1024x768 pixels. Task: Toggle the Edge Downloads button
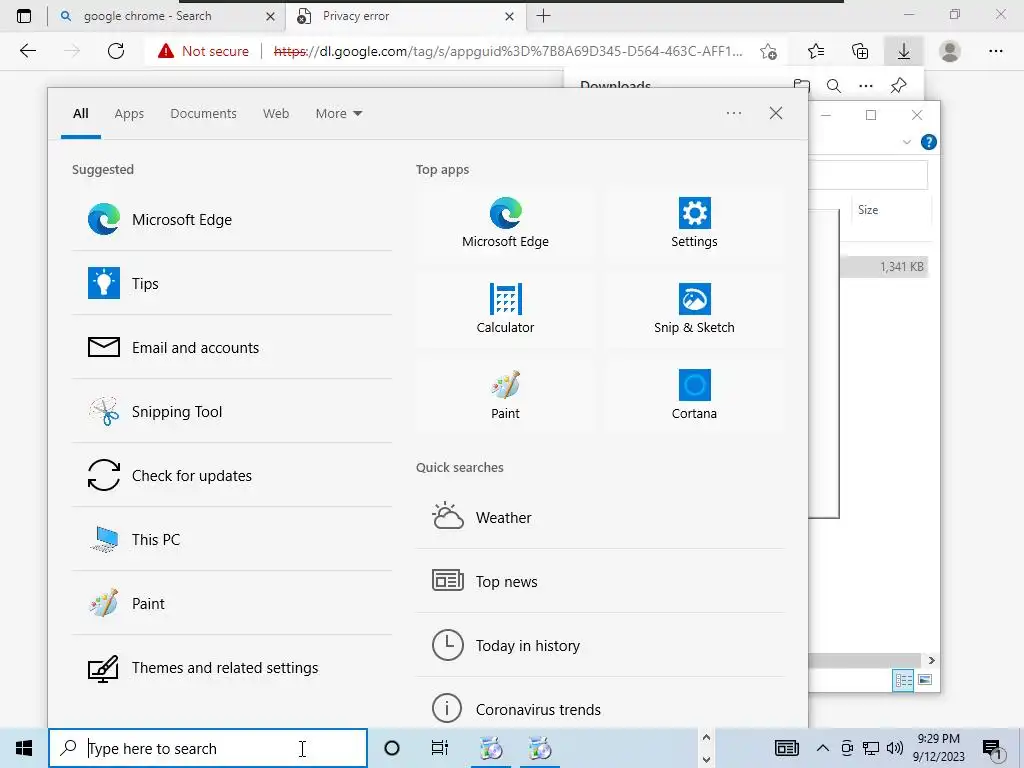(x=904, y=51)
